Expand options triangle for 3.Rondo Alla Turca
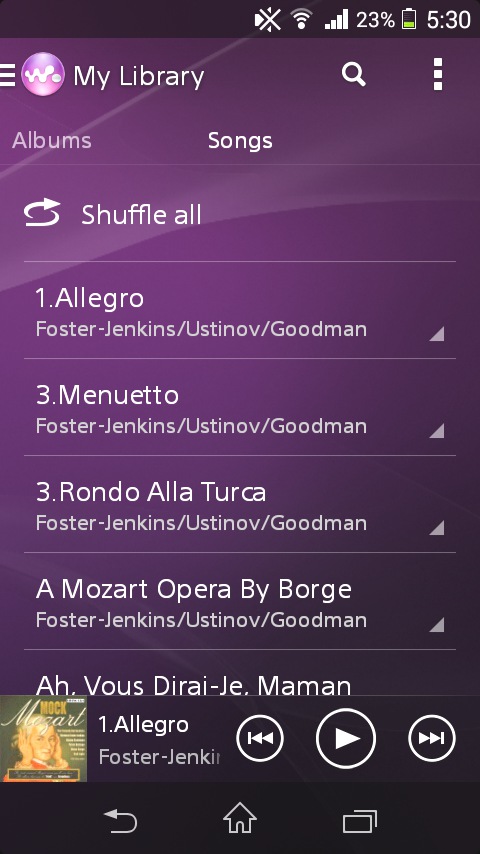The height and width of the screenshot is (854, 480). click(436, 527)
